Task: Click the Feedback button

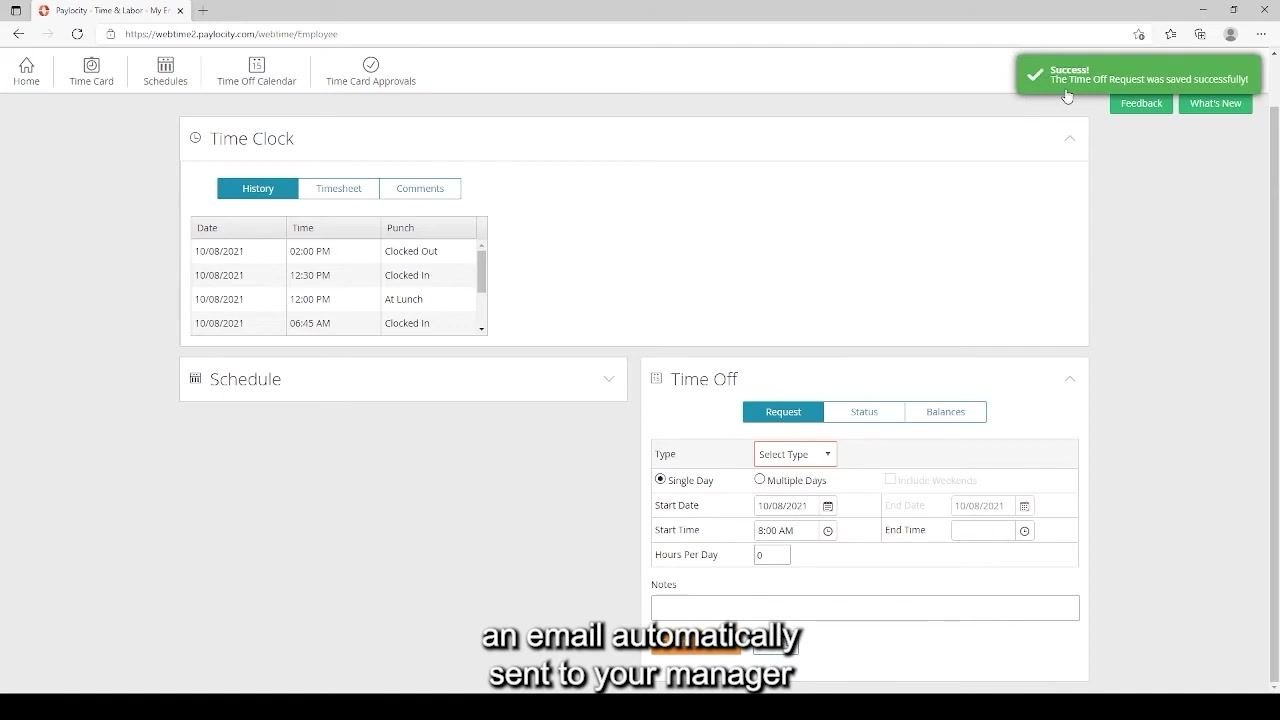Action: [x=1141, y=103]
